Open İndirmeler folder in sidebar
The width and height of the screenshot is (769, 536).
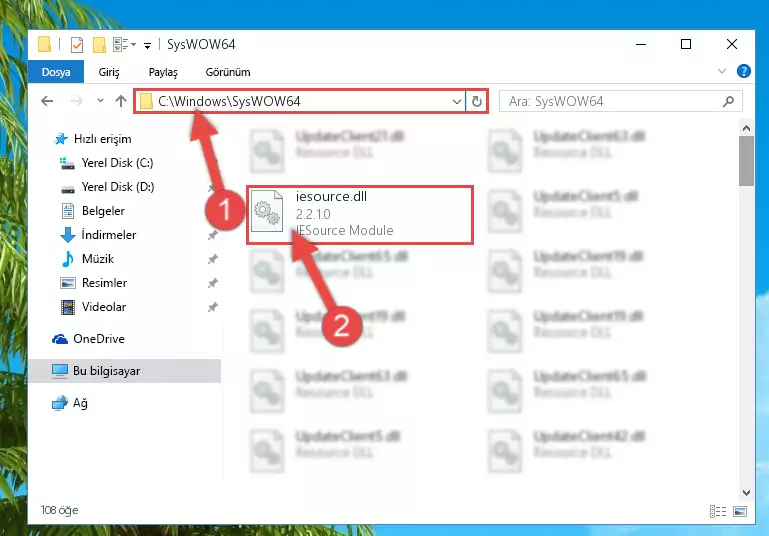[108, 235]
